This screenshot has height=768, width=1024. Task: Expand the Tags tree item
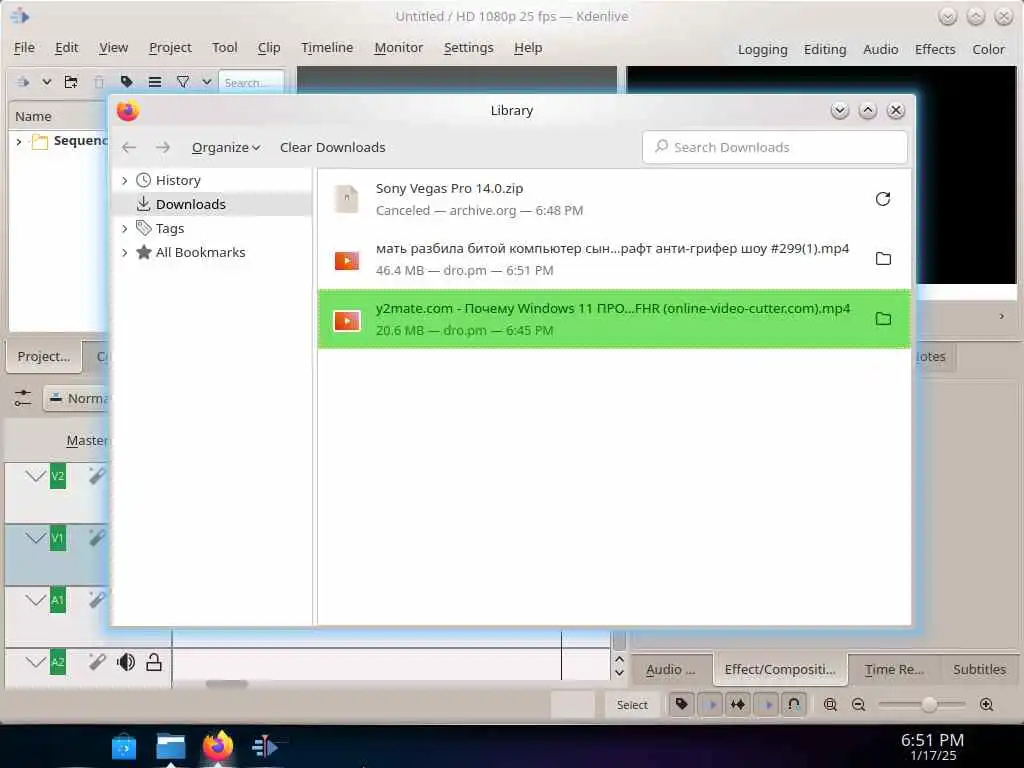pyautogui.click(x=125, y=229)
